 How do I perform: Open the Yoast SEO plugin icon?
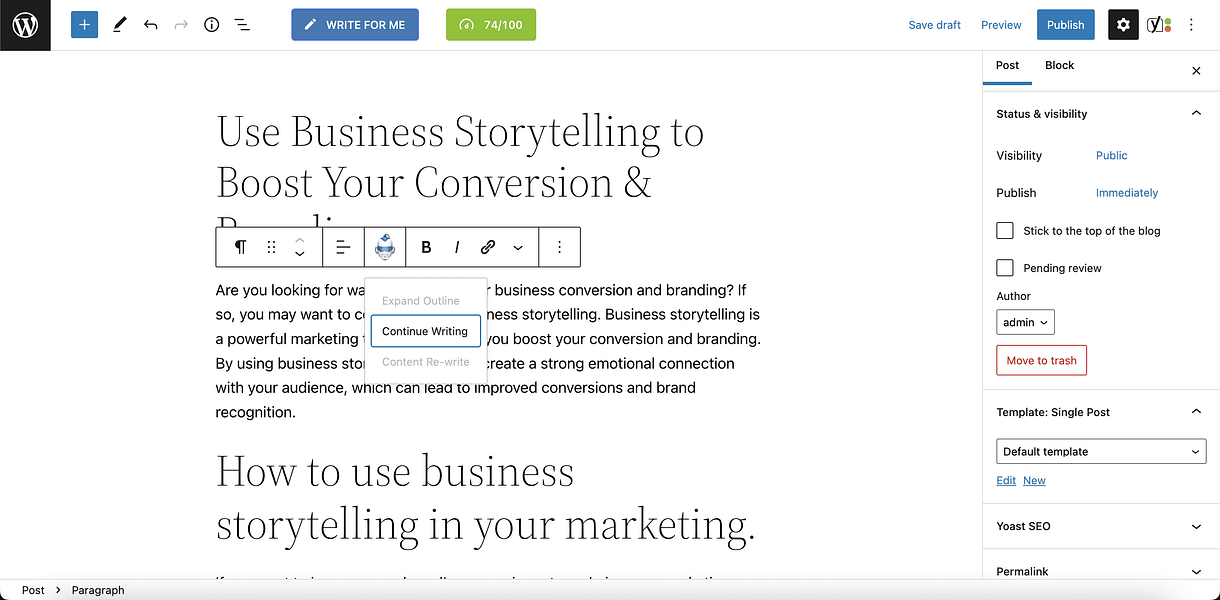click(1158, 25)
